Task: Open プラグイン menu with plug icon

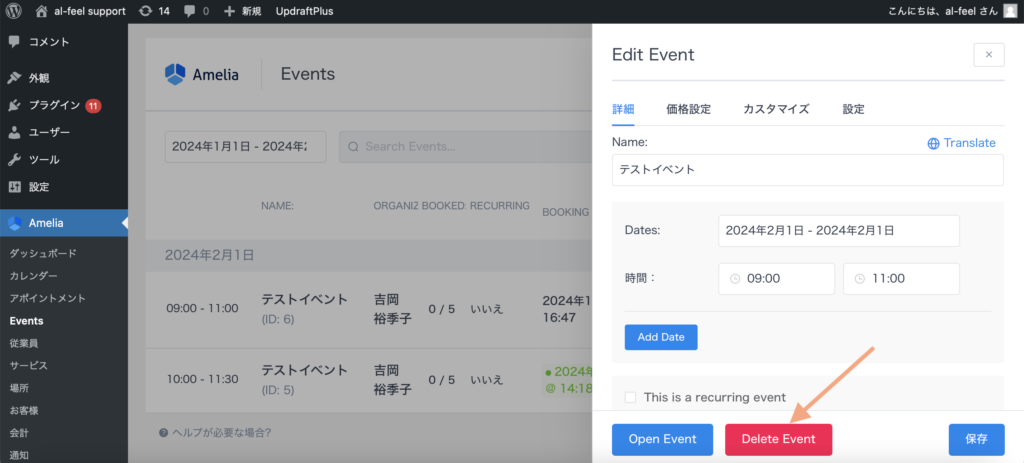Action: [x=14, y=105]
